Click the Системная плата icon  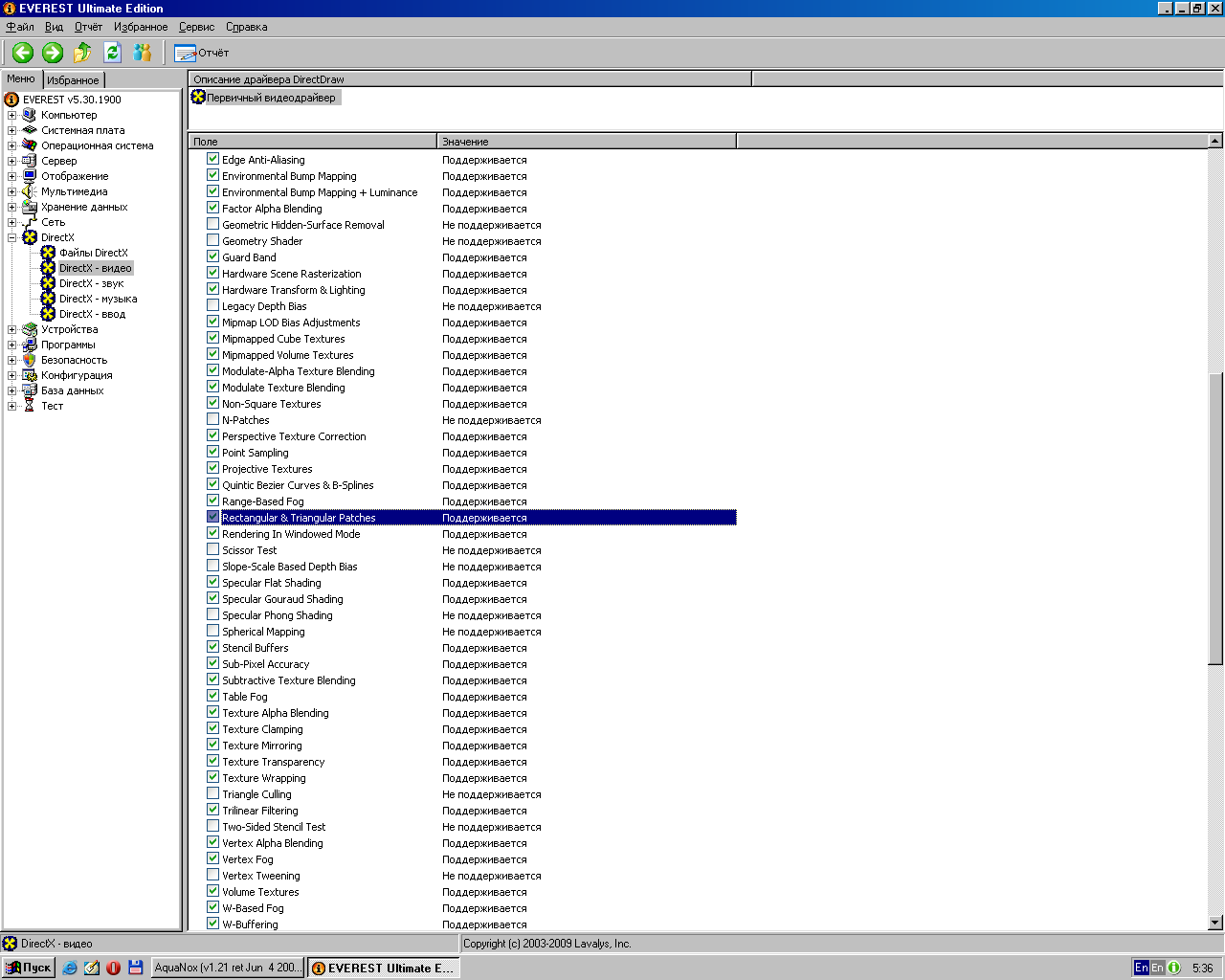coord(30,130)
